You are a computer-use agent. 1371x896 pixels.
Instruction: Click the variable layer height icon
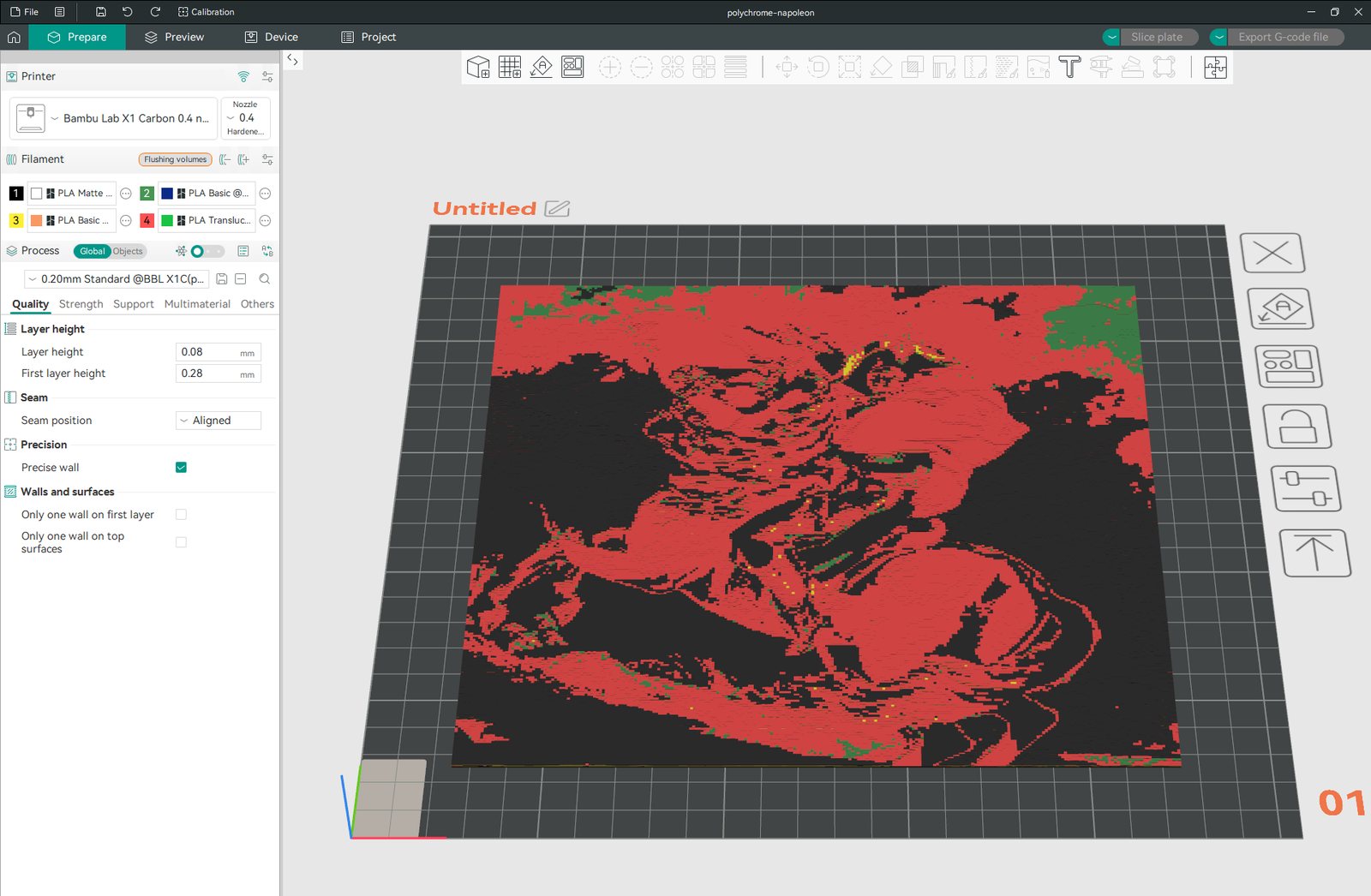[x=735, y=67]
